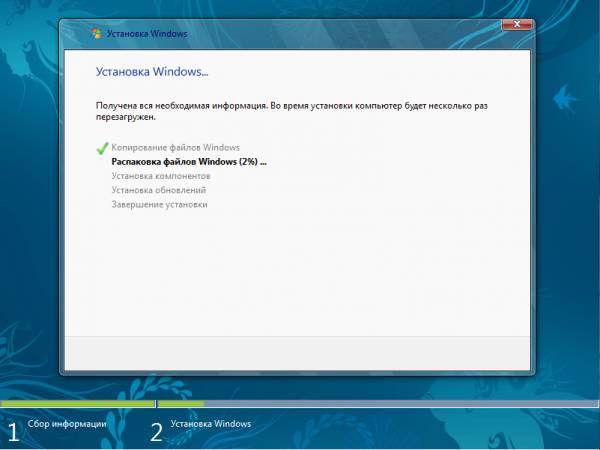Click the first green progress bar segment
Screen dimensions: 600x450
[x=78, y=403]
